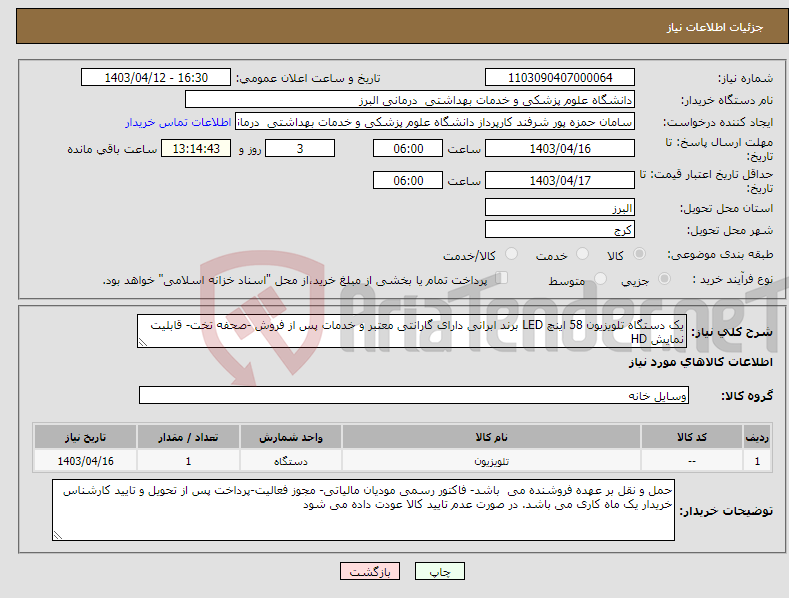789x598 pixels.
Task: Click the buyer organization name field
Action: 410,100
